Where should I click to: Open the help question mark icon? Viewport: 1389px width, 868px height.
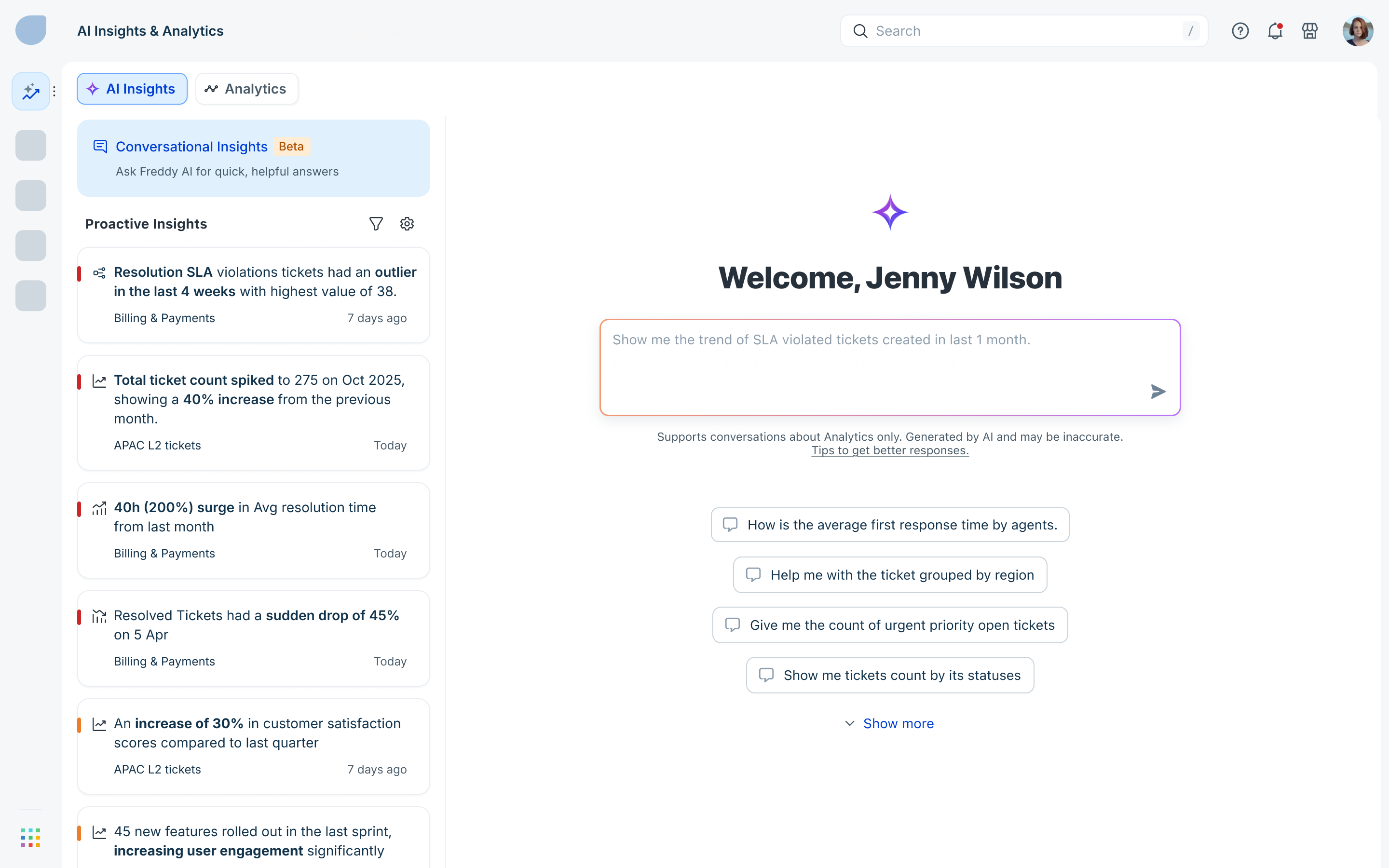coord(1240,31)
